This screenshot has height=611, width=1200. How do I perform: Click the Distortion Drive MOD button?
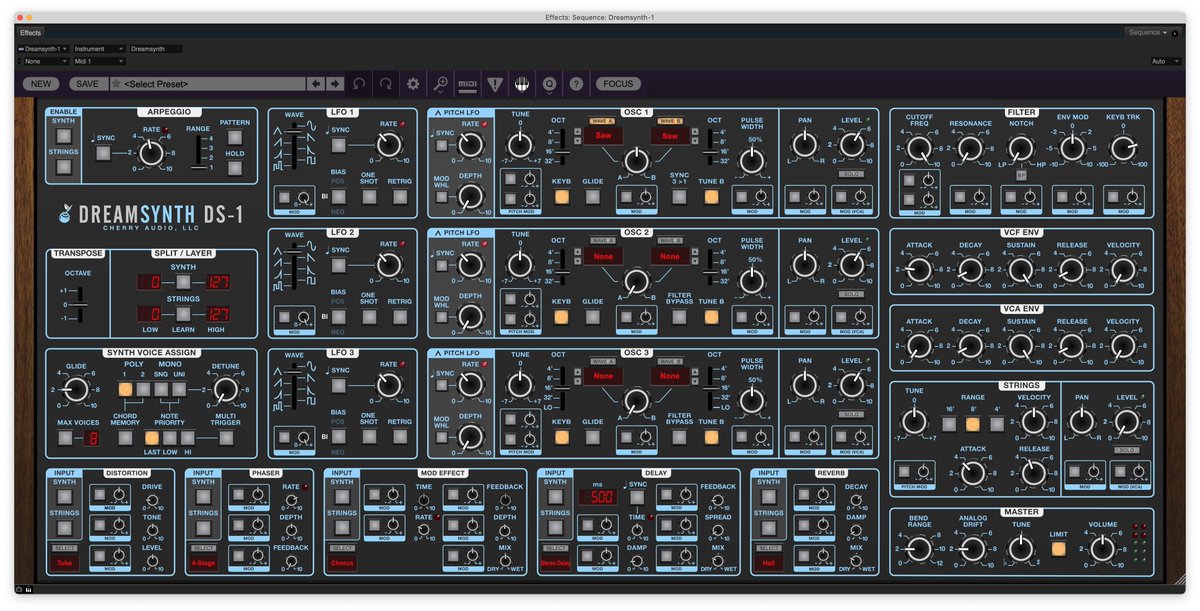101,494
